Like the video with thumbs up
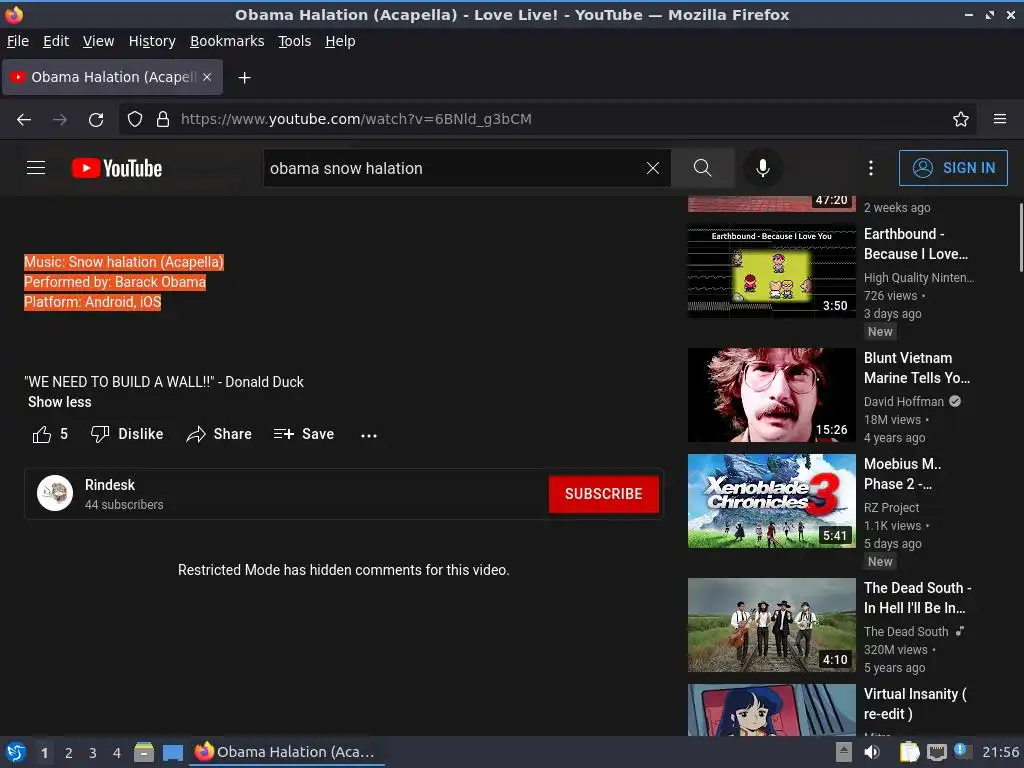 (x=42, y=434)
